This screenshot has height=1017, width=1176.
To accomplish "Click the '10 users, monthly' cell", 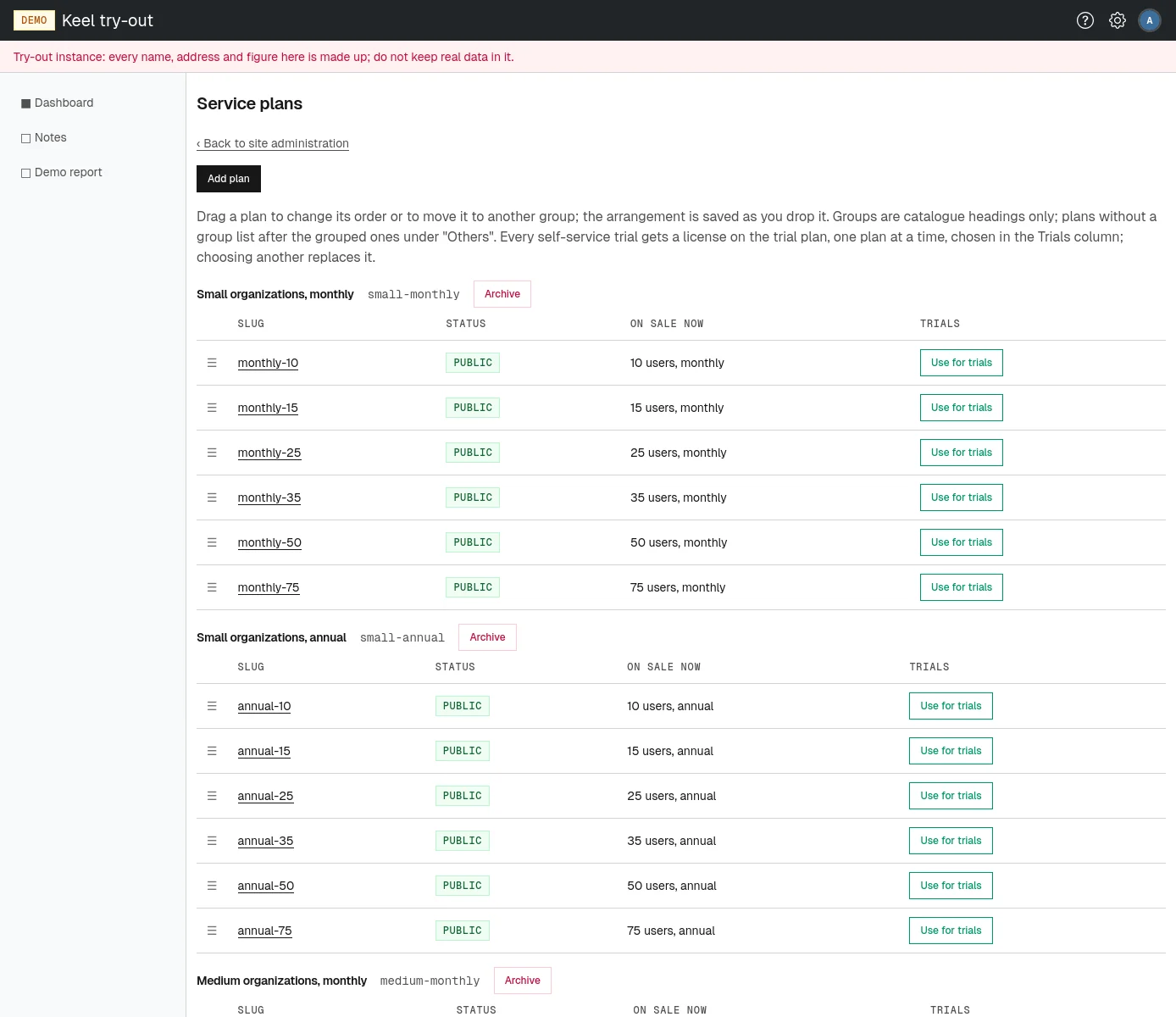I will [x=677, y=363].
